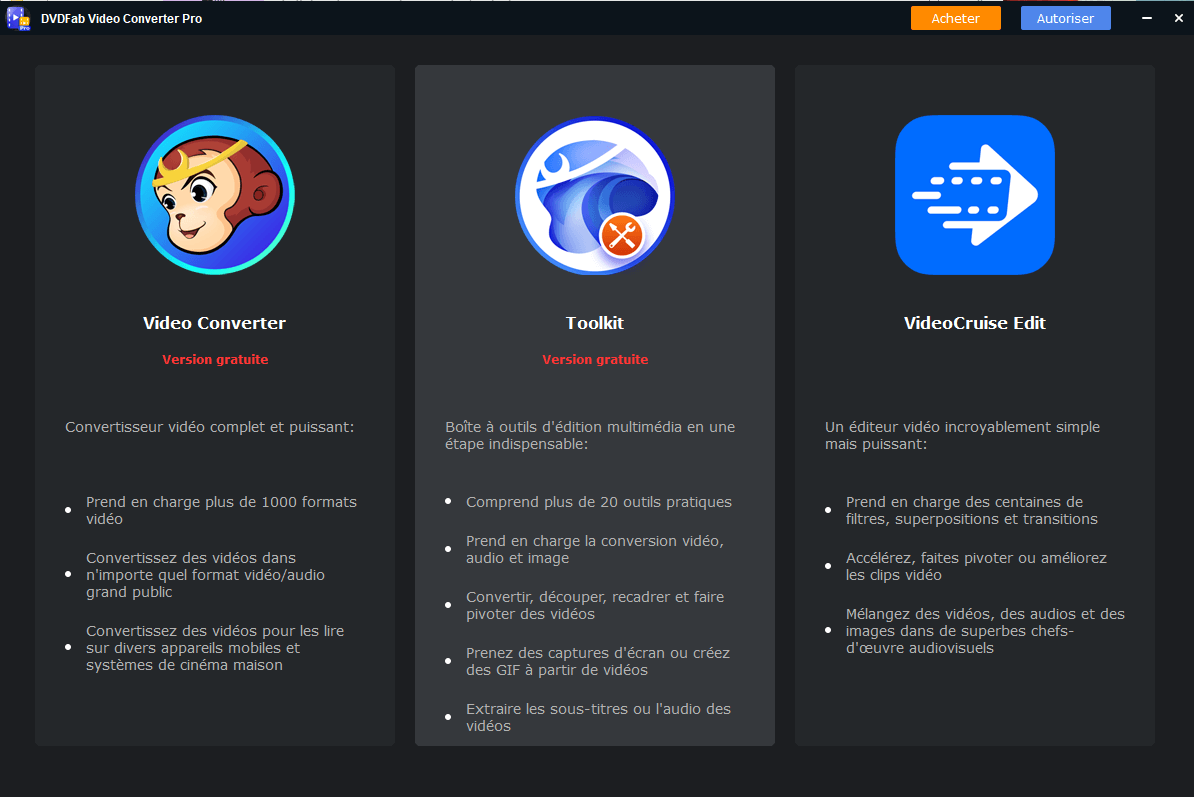The width and height of the screenshot is (1194, 797).
Task: Select the Toolkit heading
Action: 595,323
